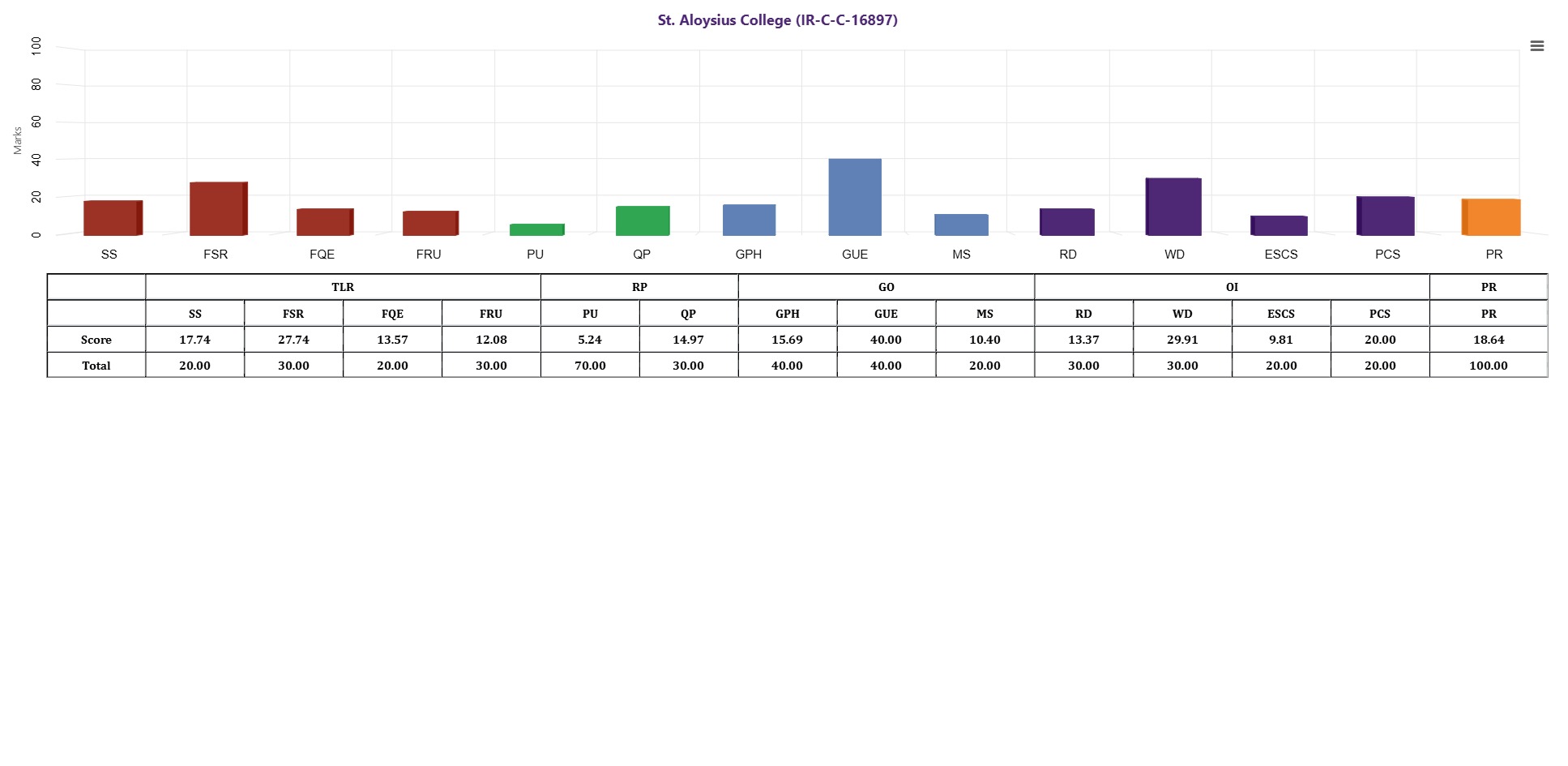Select the WD score 29.91
1568x766 pixels.
pos(1183,340)
